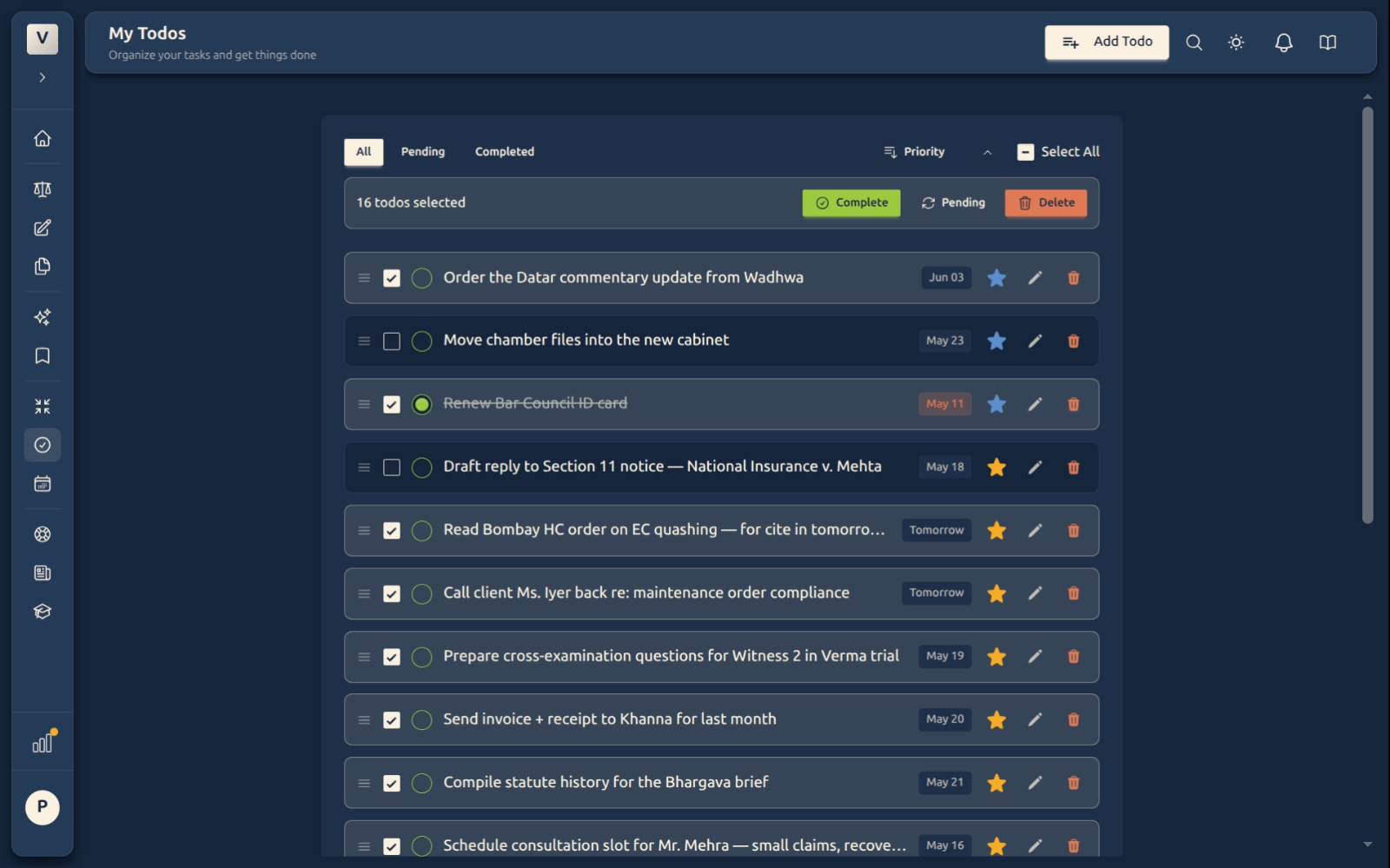Switch to the Pending tab
The image size is (1390, 868).
coord(422,152)
